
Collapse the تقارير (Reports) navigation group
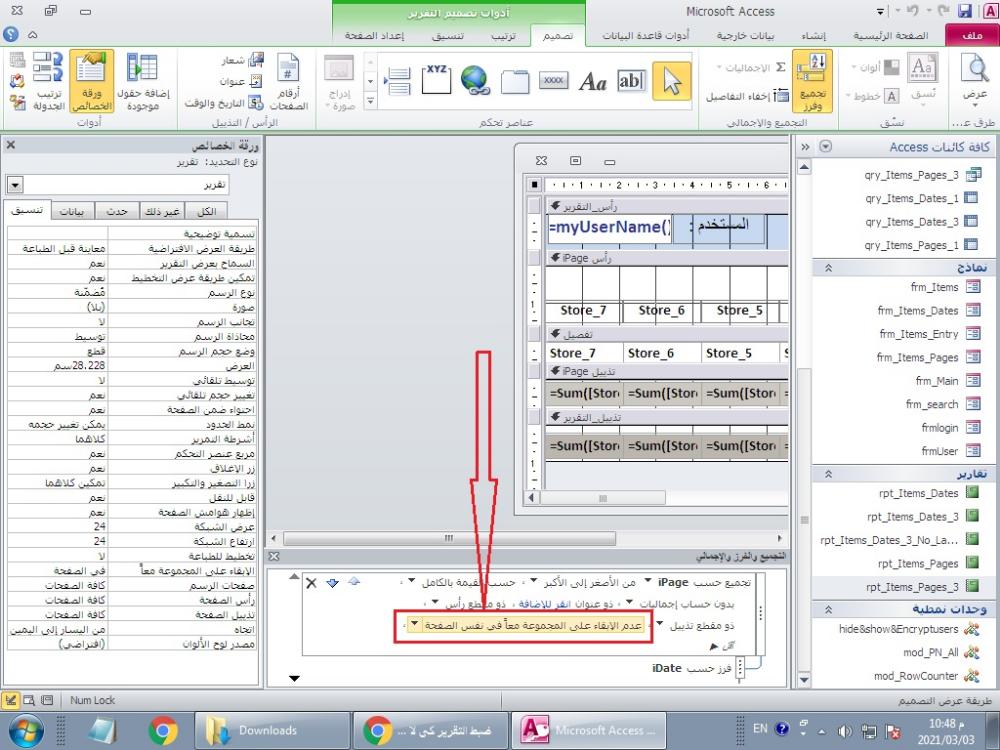(x=828, y=473)
